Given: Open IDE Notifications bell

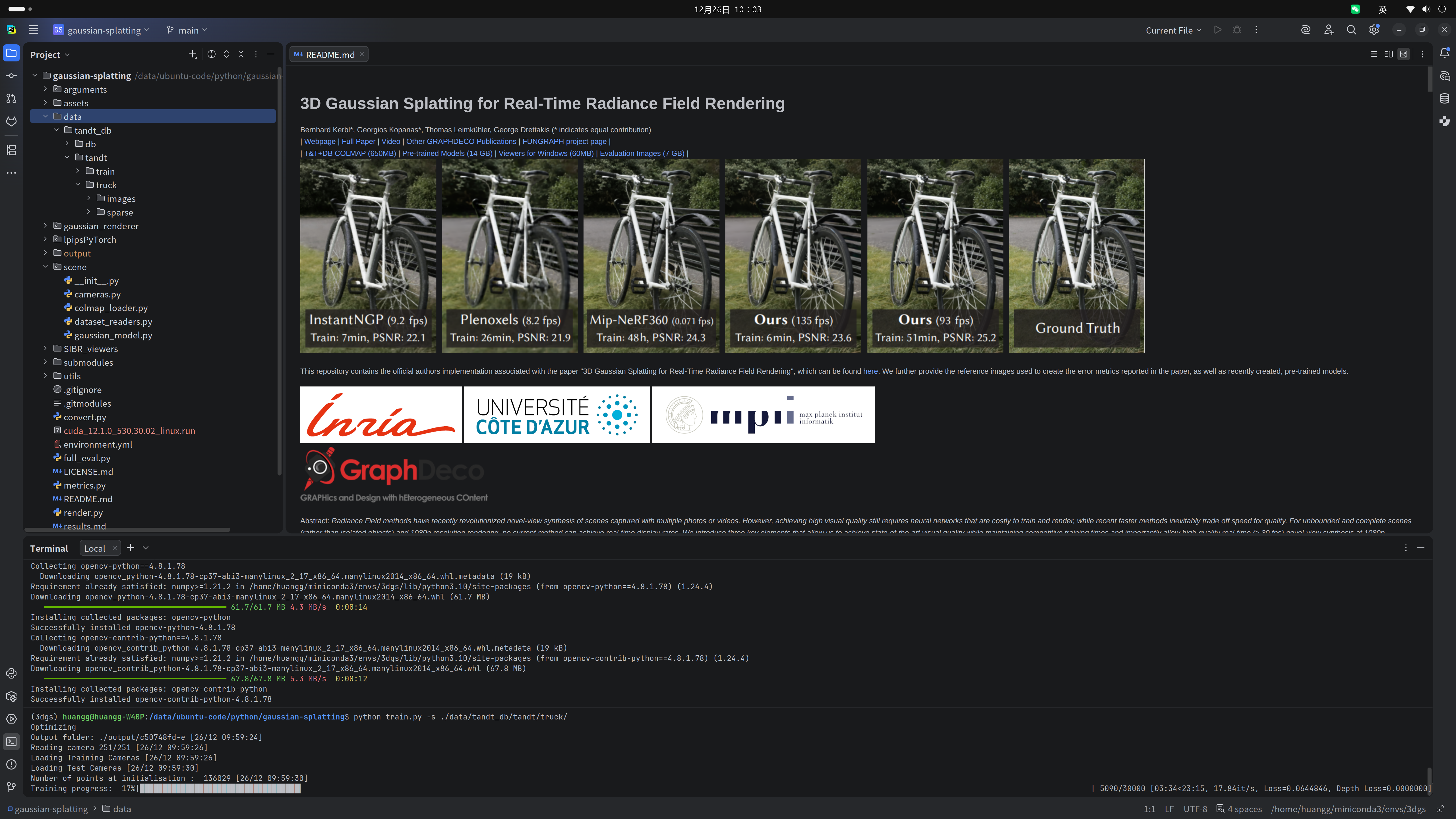Looking at the screenshot, I should (x=1444, y=53).
